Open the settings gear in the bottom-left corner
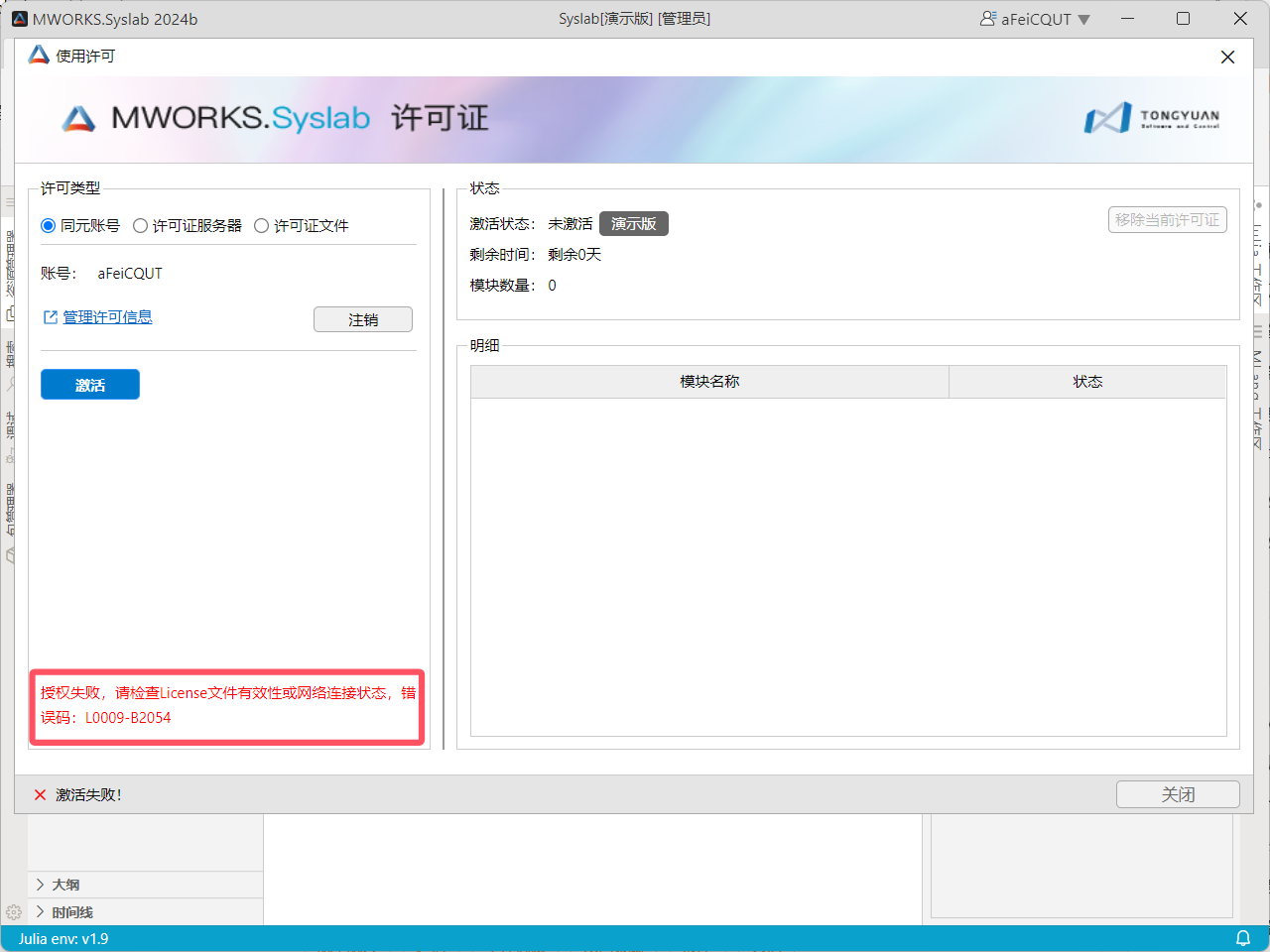The width and height of the screenshot is (1270, 952). (13, 912)
